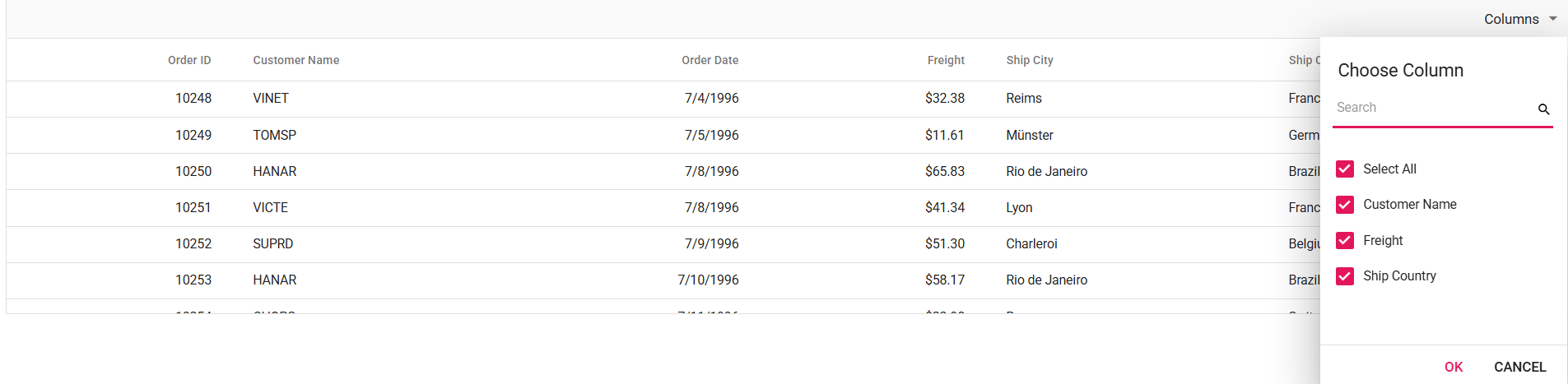Click the Ship City column header
The height and width of the screenshot is (384, 1568).
coord(1030,60)
